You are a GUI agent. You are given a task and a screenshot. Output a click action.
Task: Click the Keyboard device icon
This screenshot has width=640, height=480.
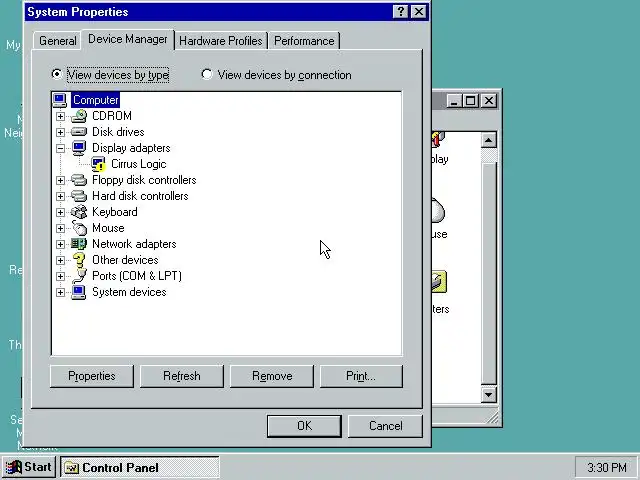pos(79,212)
